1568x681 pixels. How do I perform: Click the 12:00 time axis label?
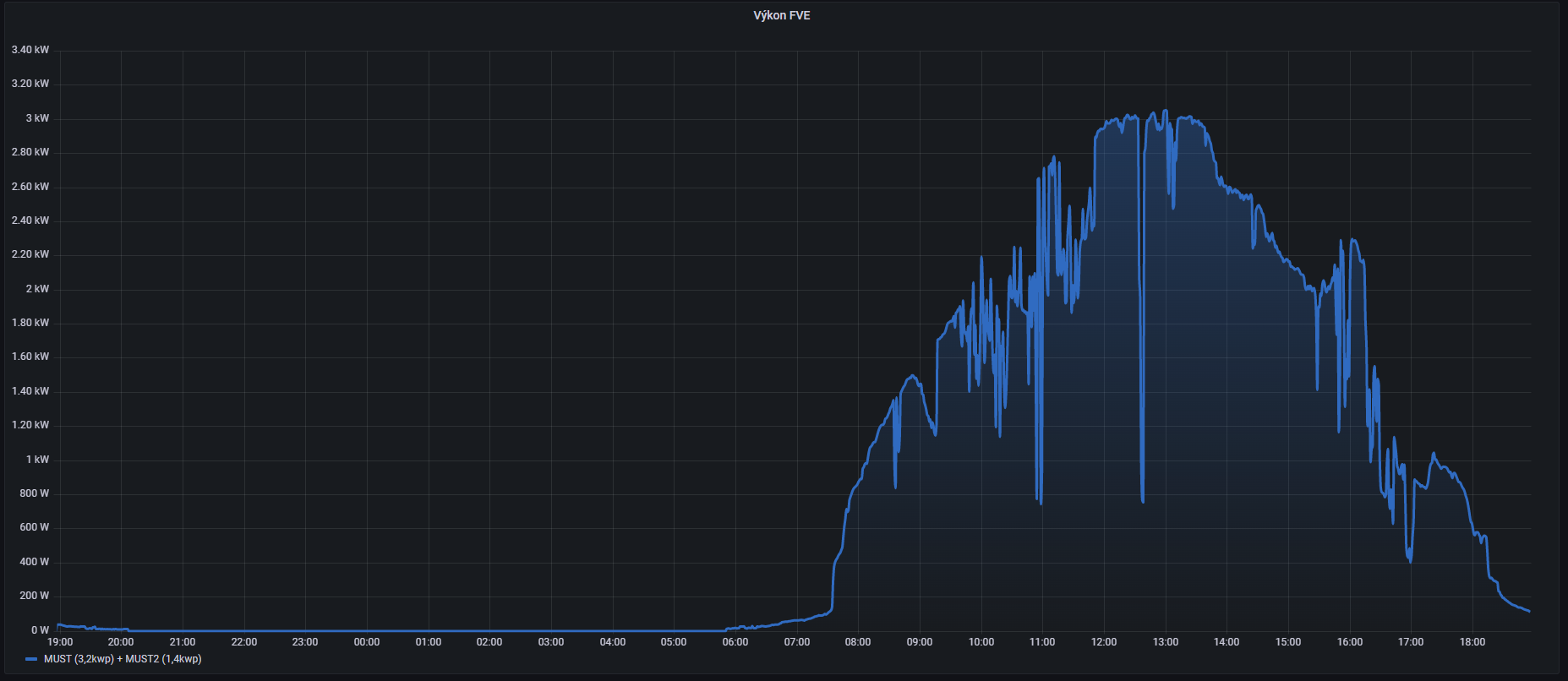[1103, 642]
